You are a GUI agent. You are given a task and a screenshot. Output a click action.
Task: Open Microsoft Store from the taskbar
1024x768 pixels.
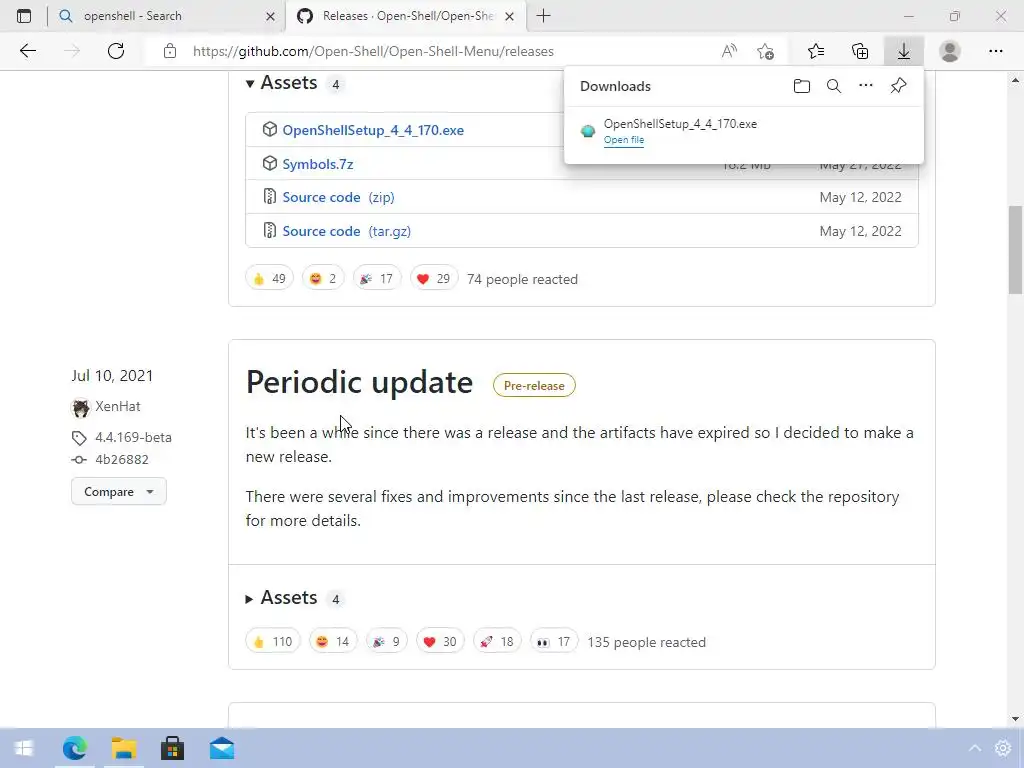point(172,748)
